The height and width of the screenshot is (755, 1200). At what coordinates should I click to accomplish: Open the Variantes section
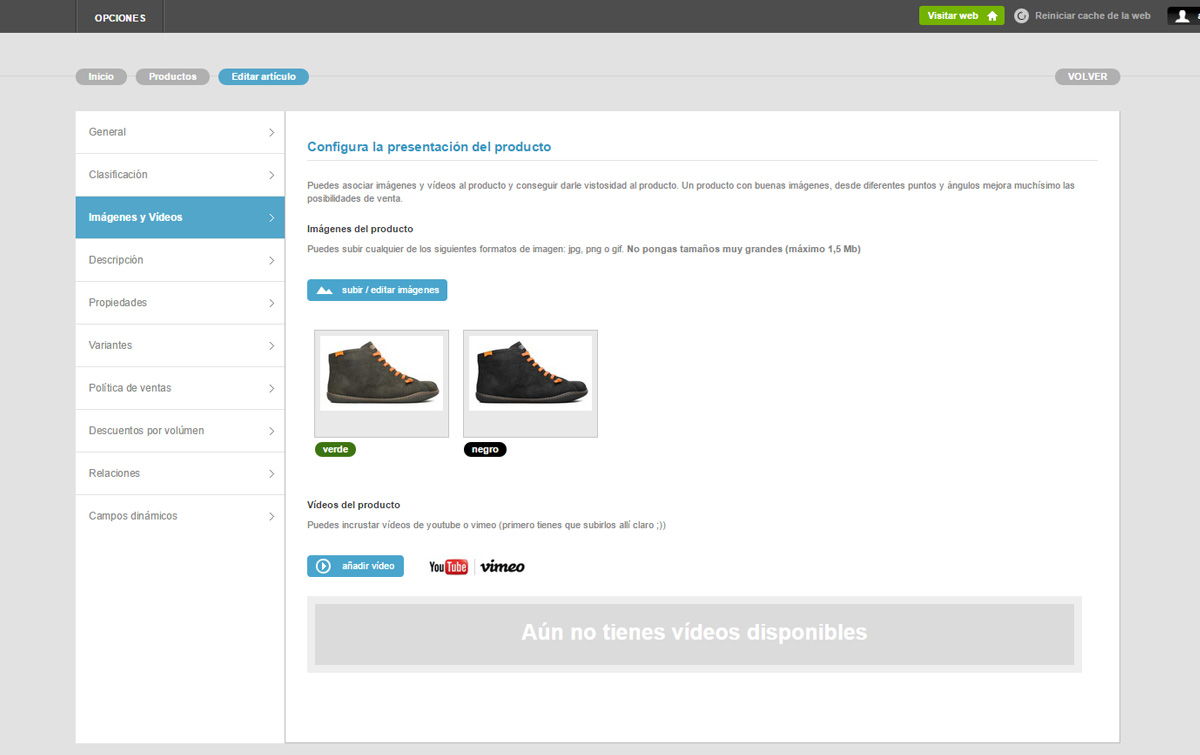tap(180, 345)
